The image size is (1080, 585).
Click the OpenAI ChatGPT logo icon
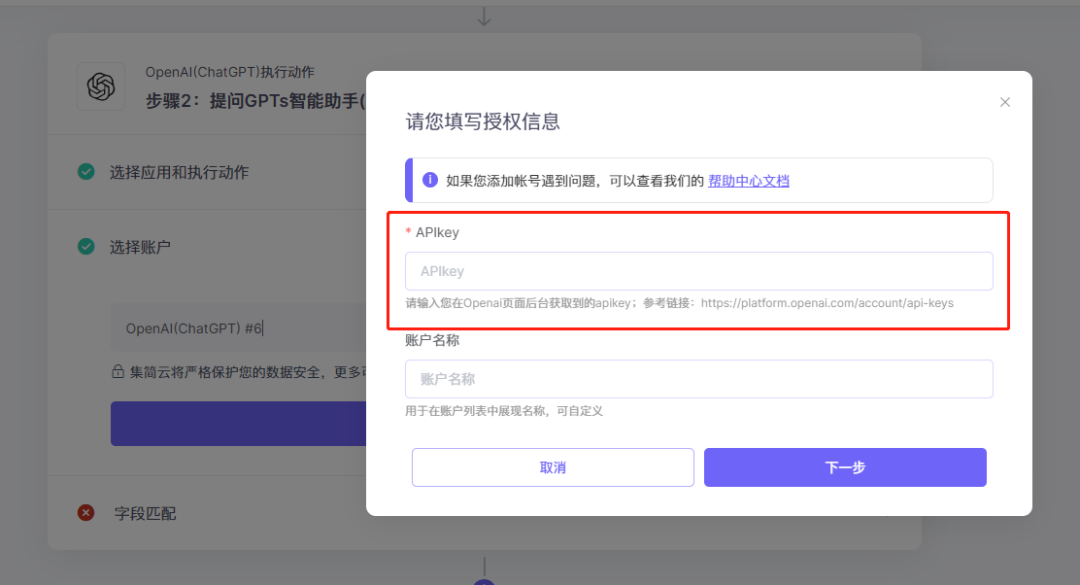coord(101,87)
